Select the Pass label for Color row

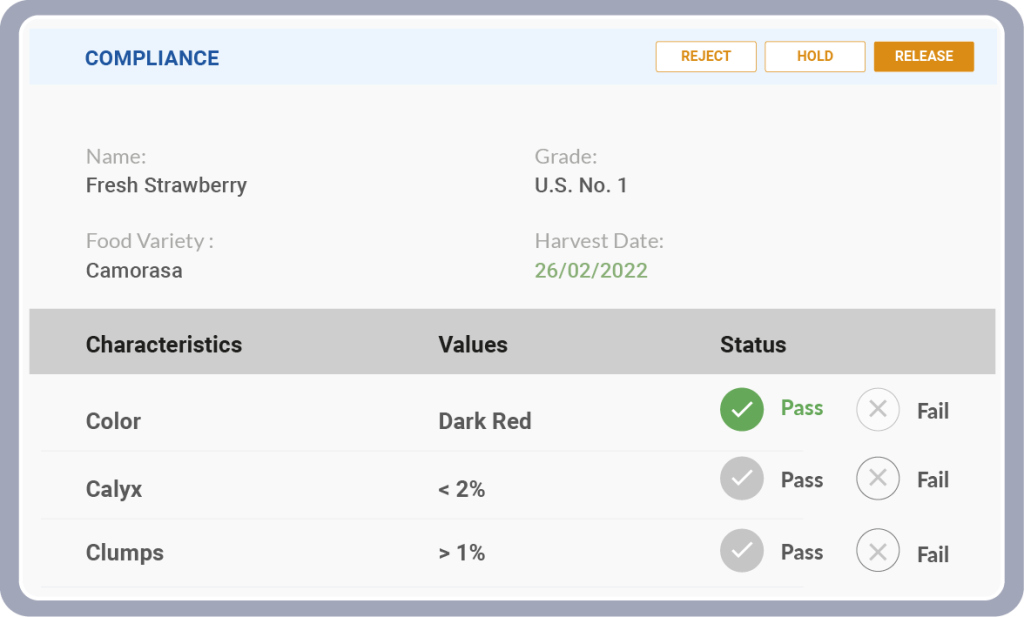(801, 408)
